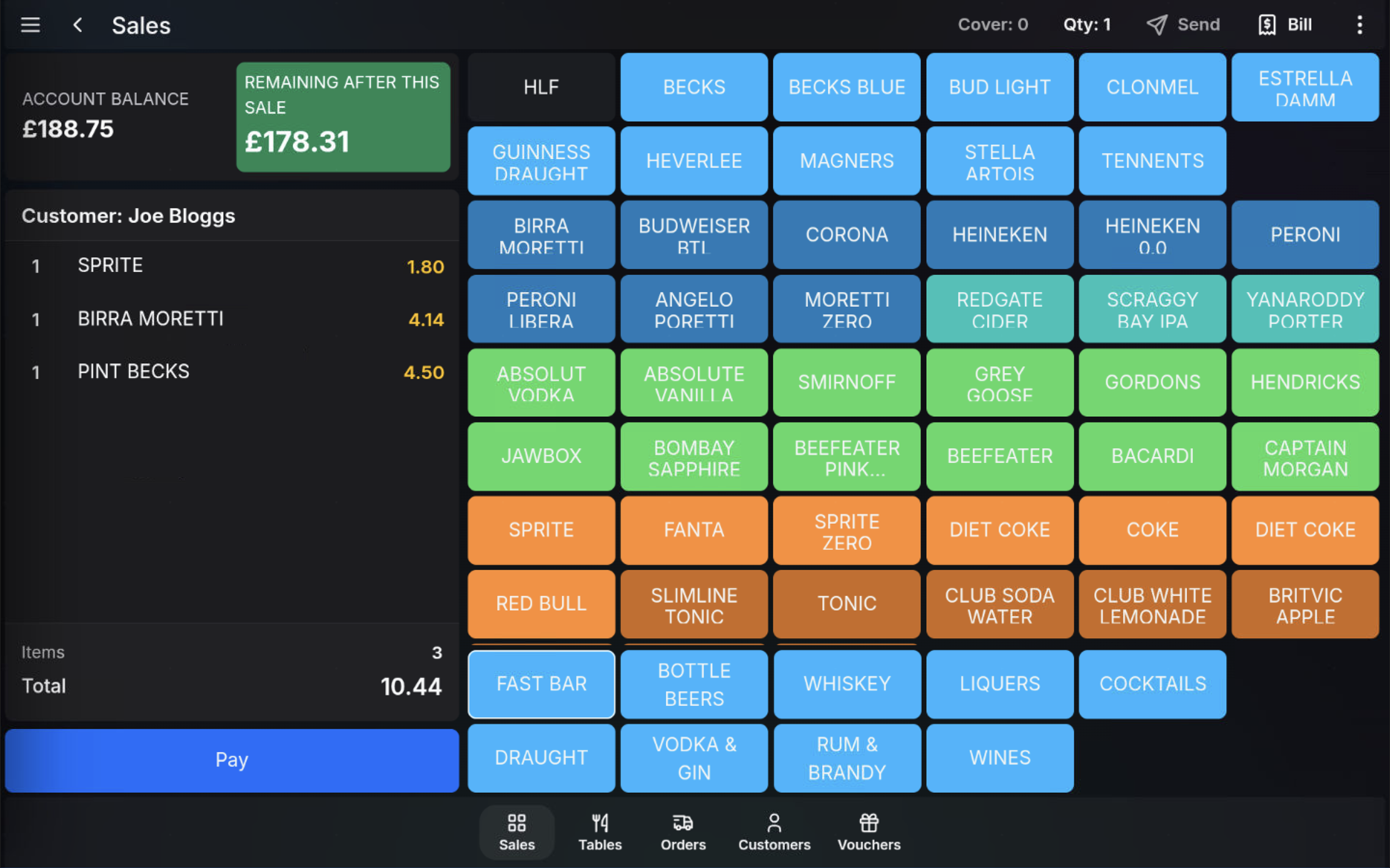Add SLIMLINE TONIC to the order
The height and width of the screenshot is (868, 1390).
point(694,605)
